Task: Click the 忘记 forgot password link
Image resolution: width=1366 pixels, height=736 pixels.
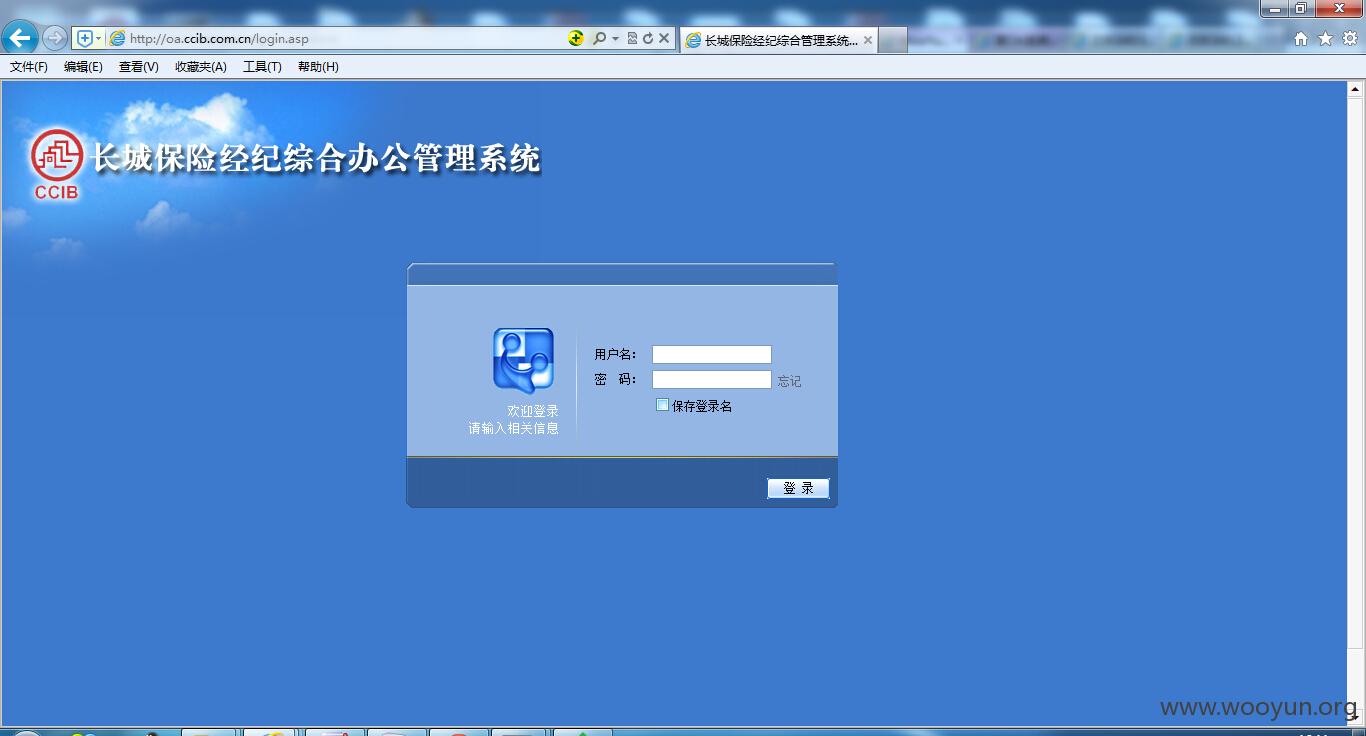Action: click(789, 381)
